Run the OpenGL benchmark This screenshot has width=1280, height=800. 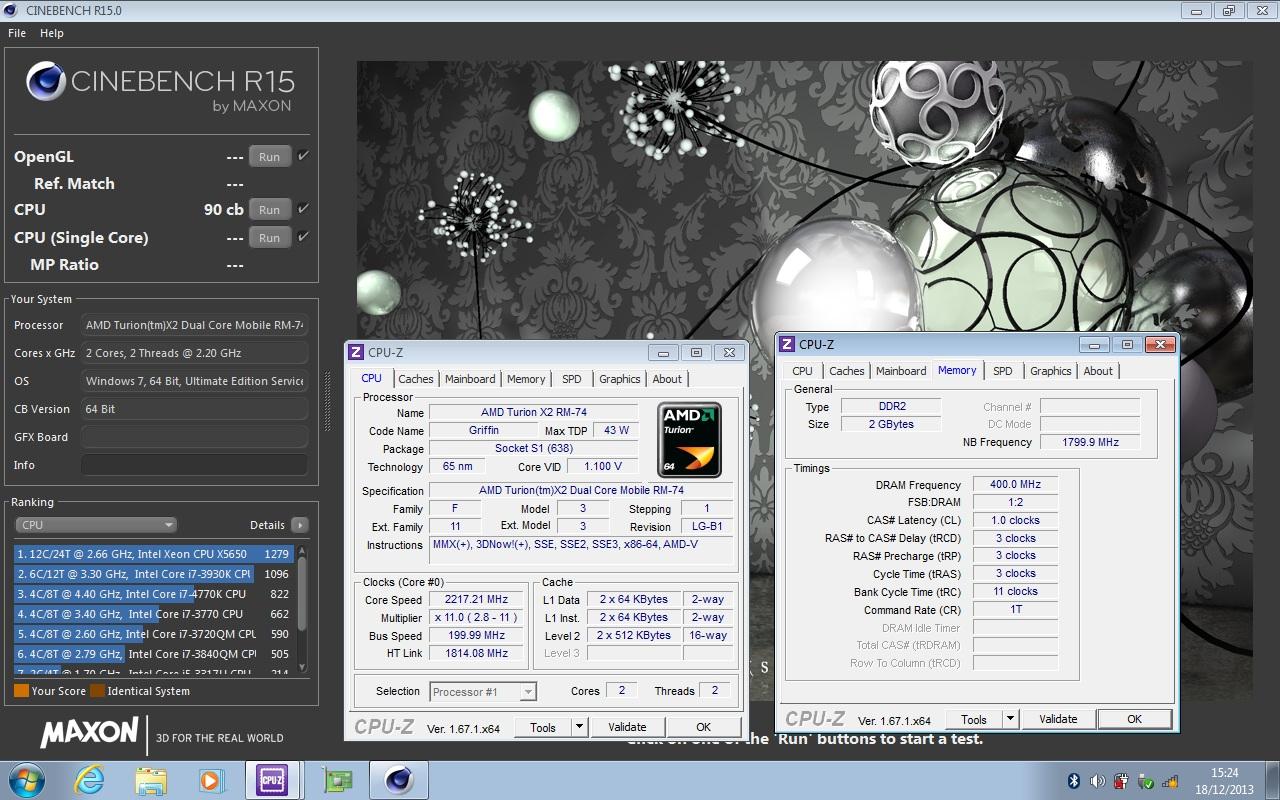[x=270, y=157]
